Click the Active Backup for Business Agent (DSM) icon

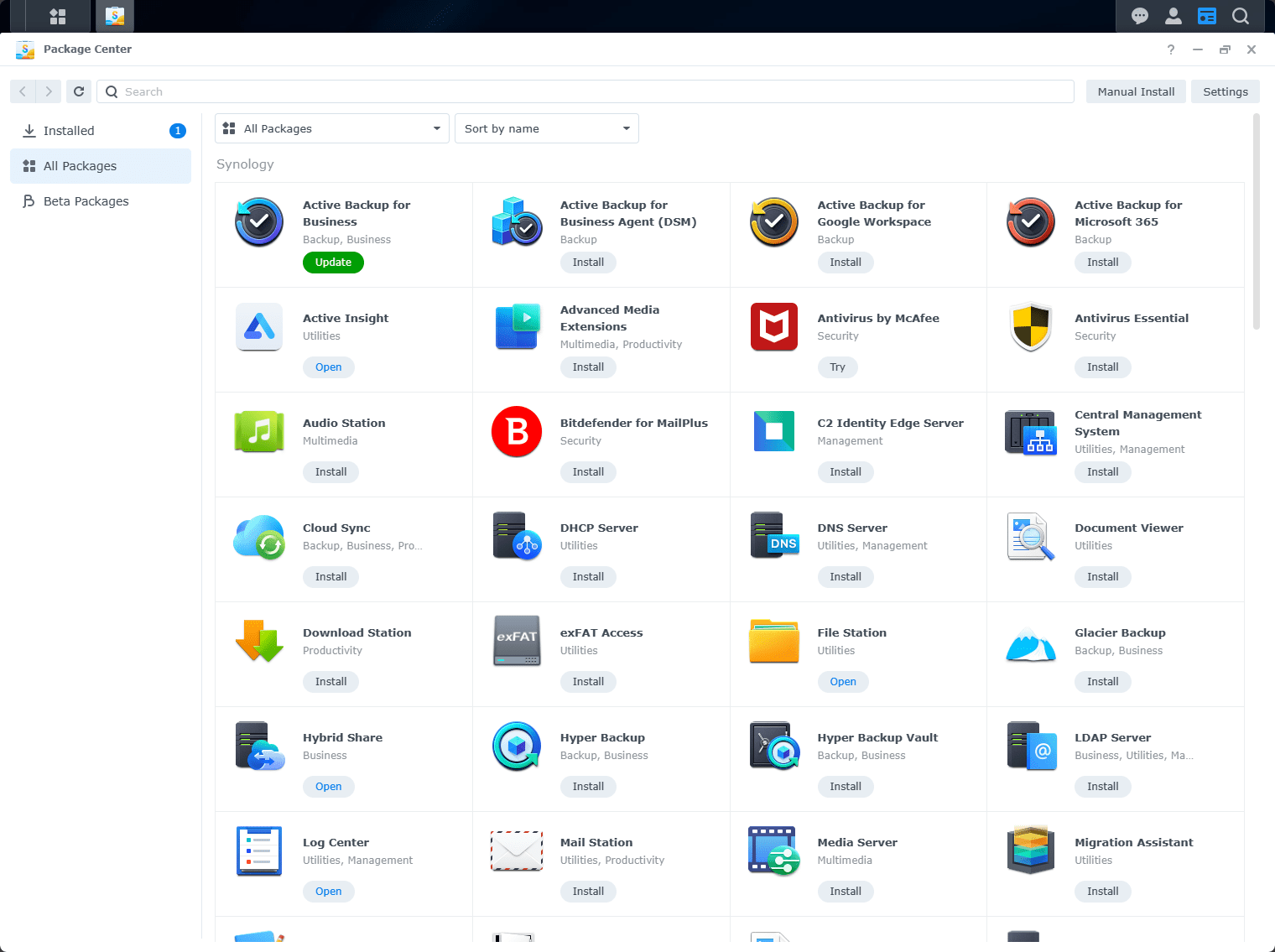pyautogui.click(x=517, y=222)
